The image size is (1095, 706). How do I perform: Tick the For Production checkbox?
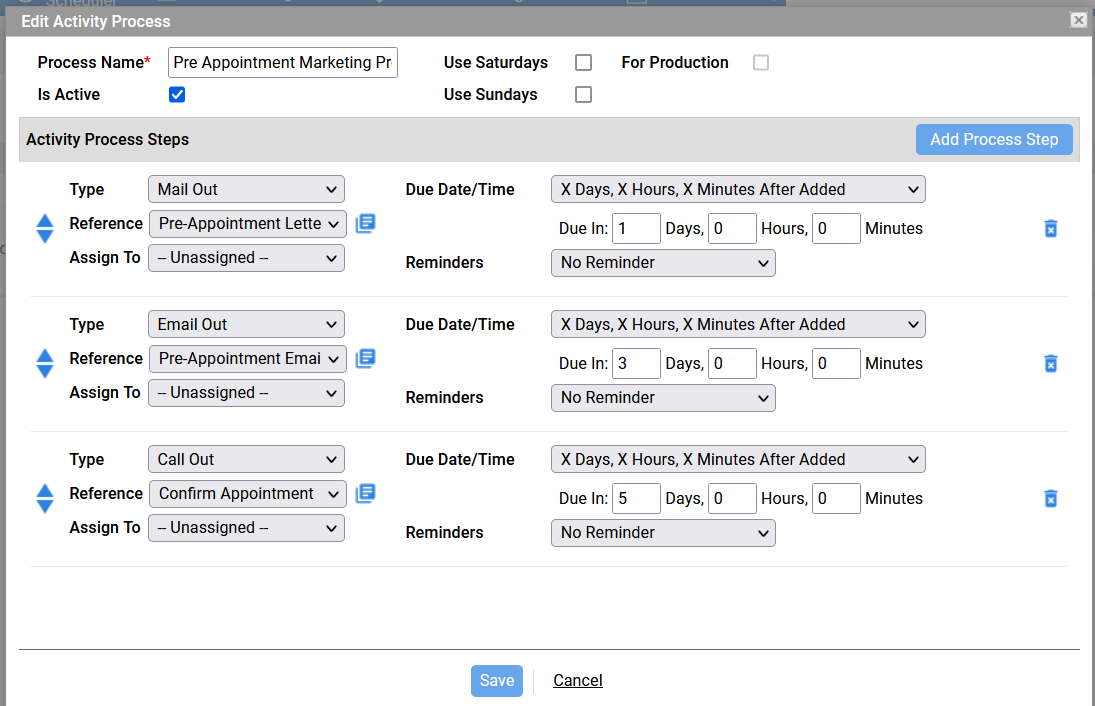click(761, 63)
